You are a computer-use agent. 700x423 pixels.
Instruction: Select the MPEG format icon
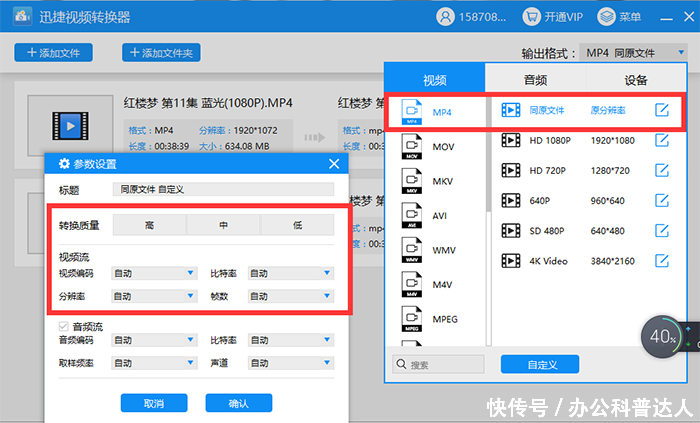click(x=412, y=319)
